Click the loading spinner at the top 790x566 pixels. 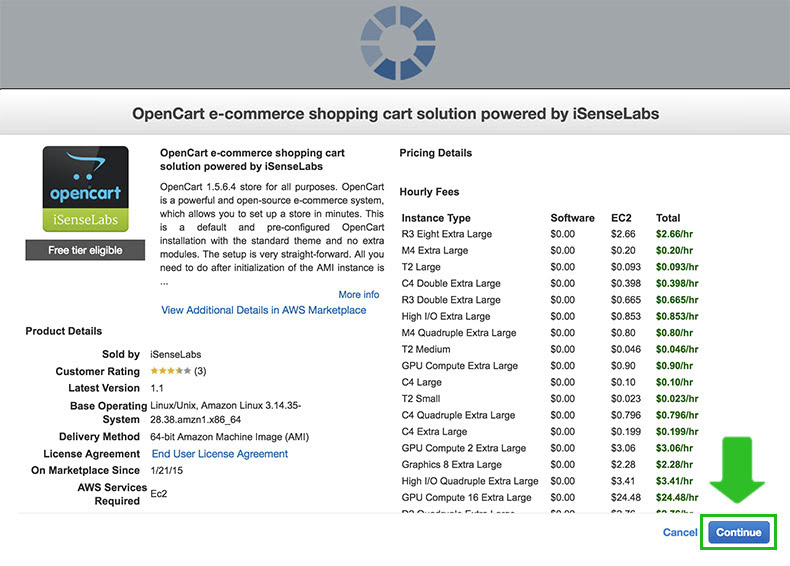[x=398, y=43]
